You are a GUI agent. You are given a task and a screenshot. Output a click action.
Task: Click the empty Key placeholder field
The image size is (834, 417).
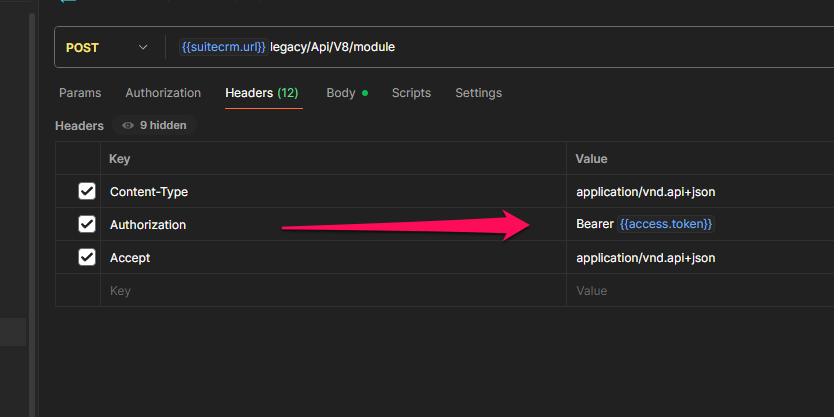[330, 291]
